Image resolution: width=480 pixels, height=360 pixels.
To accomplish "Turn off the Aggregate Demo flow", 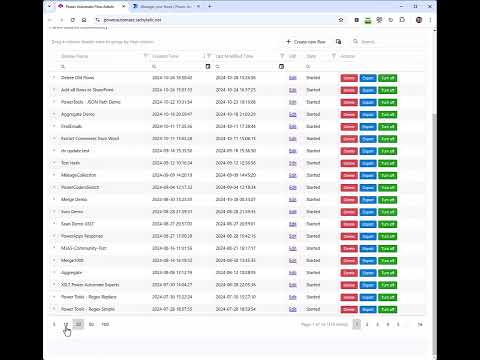I will 388,115.
